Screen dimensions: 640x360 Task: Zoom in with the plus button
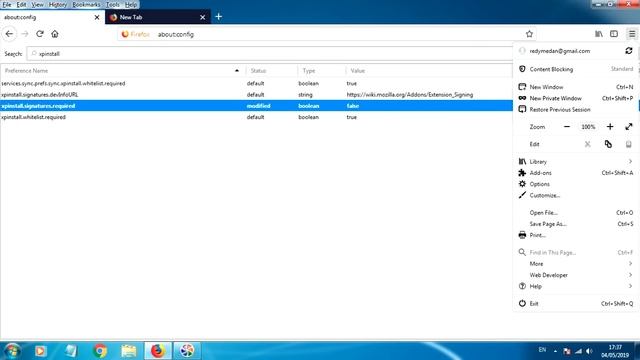pos(610,127)
